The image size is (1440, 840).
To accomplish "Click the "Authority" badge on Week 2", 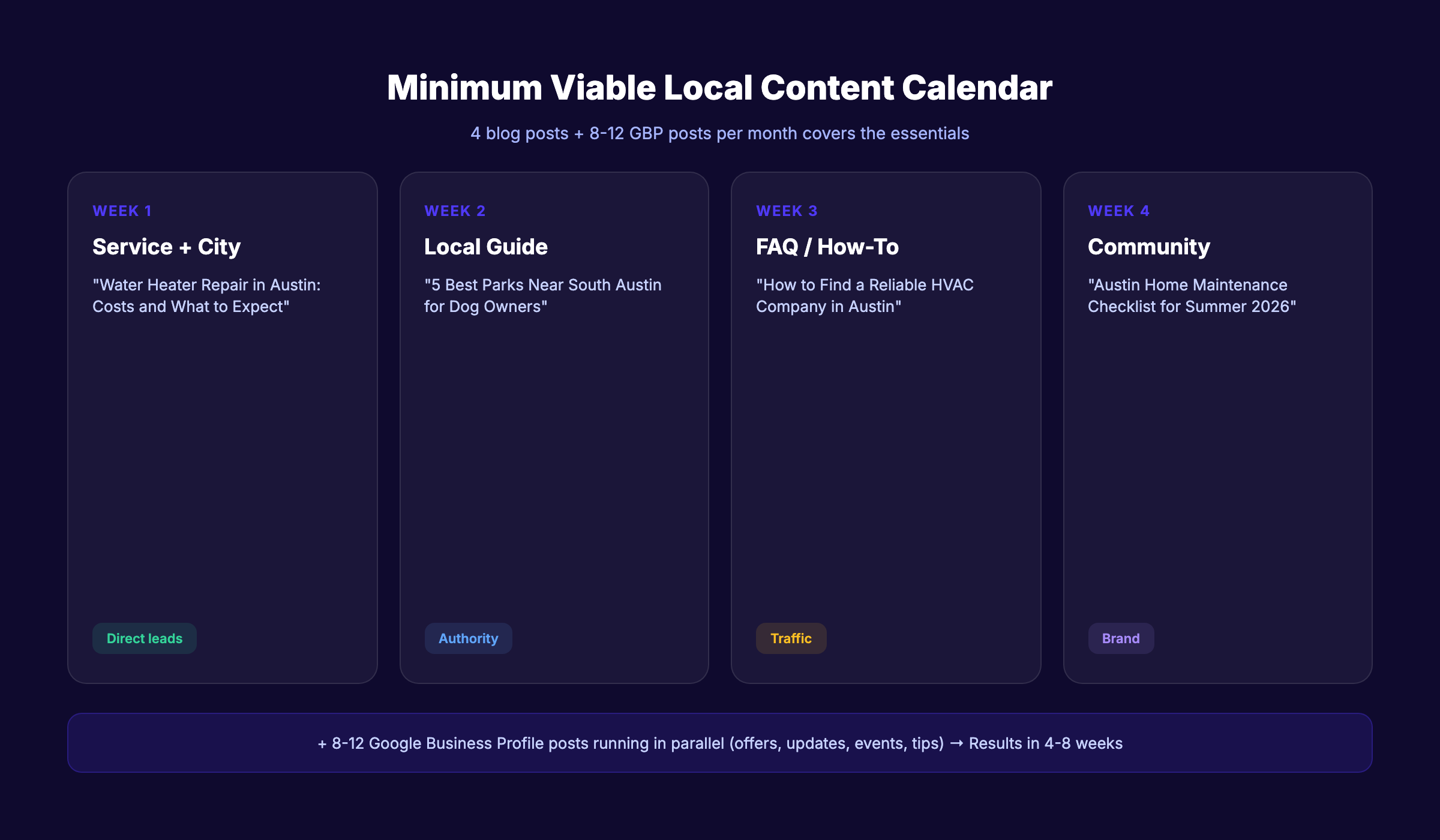I will pyautogui.click(x=468, y=638).
